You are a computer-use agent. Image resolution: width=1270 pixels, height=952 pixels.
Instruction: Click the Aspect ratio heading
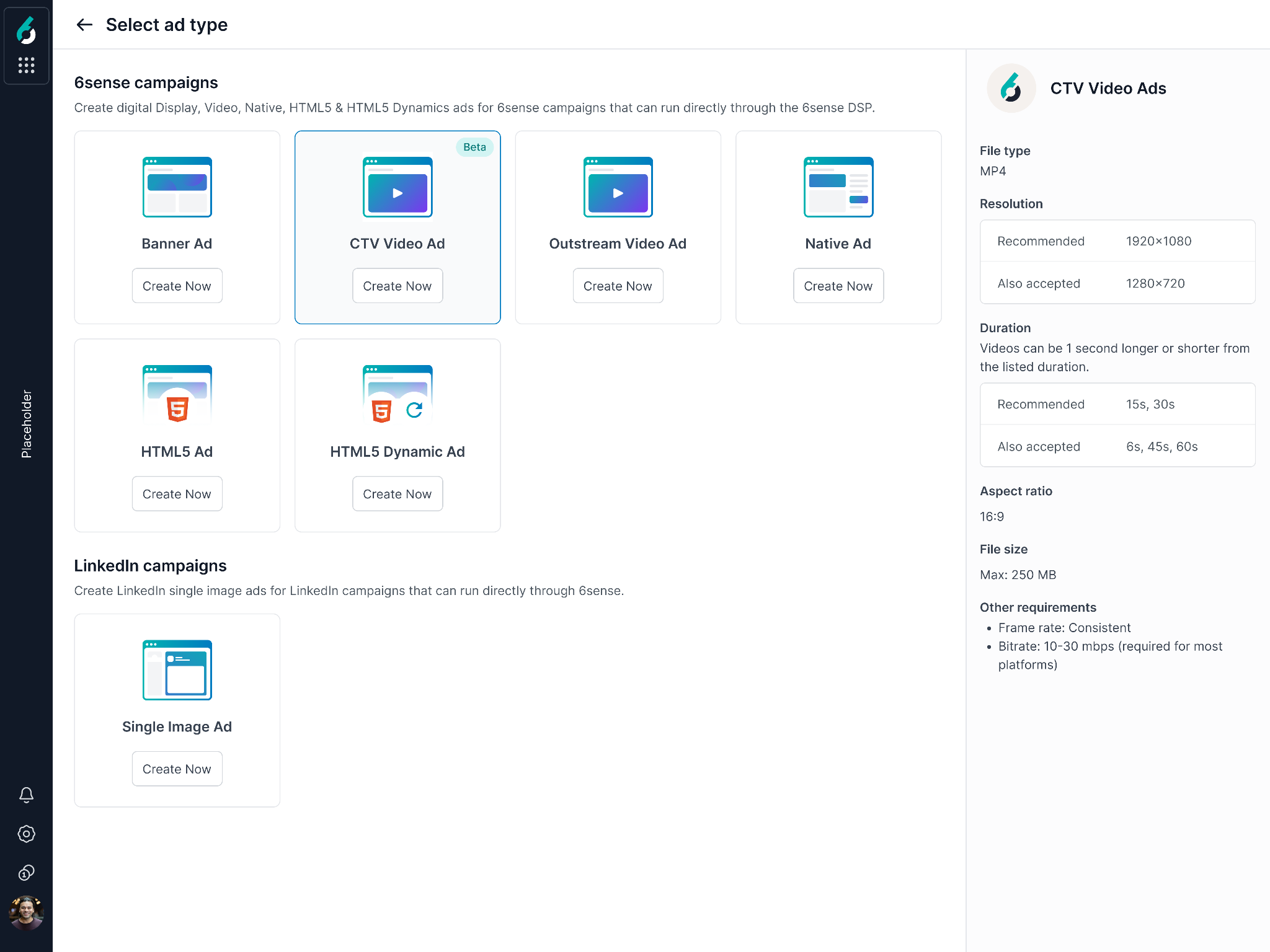click(1016, 491)
